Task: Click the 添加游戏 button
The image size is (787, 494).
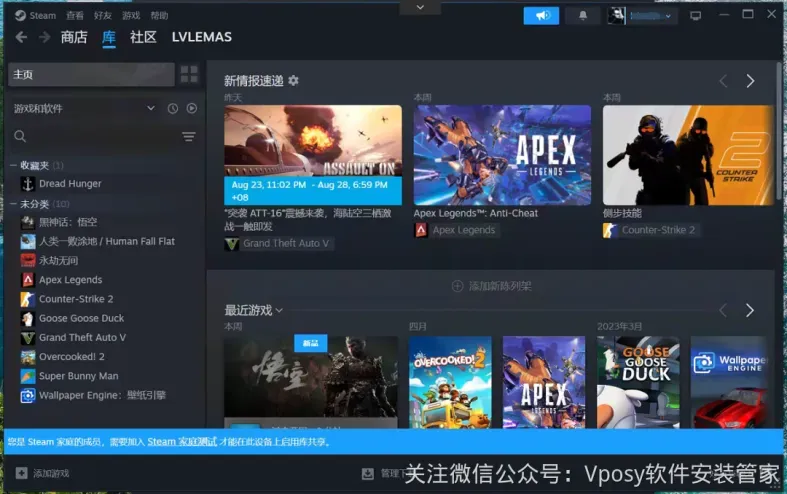Action: tap(43, 473)
